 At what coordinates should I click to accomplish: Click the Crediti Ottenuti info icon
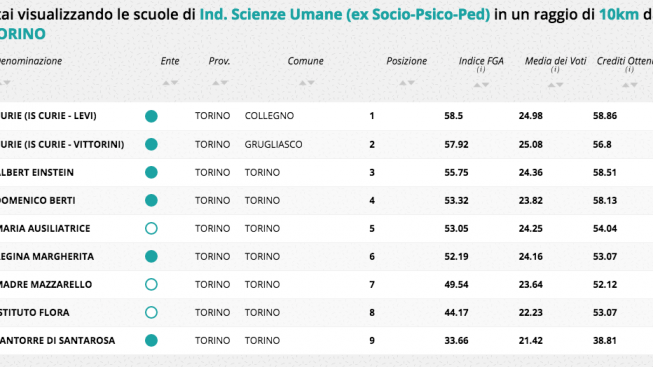point(629,70)
